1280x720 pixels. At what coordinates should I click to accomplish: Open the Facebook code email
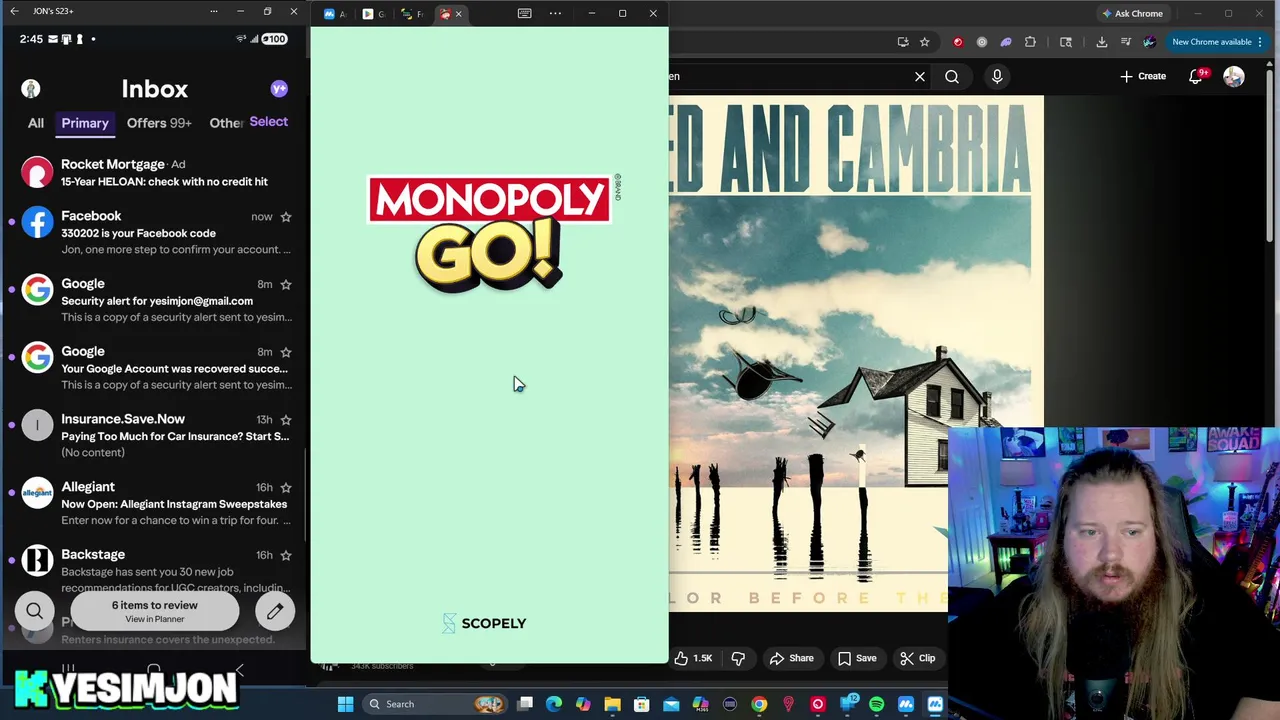tap(155, 232)
